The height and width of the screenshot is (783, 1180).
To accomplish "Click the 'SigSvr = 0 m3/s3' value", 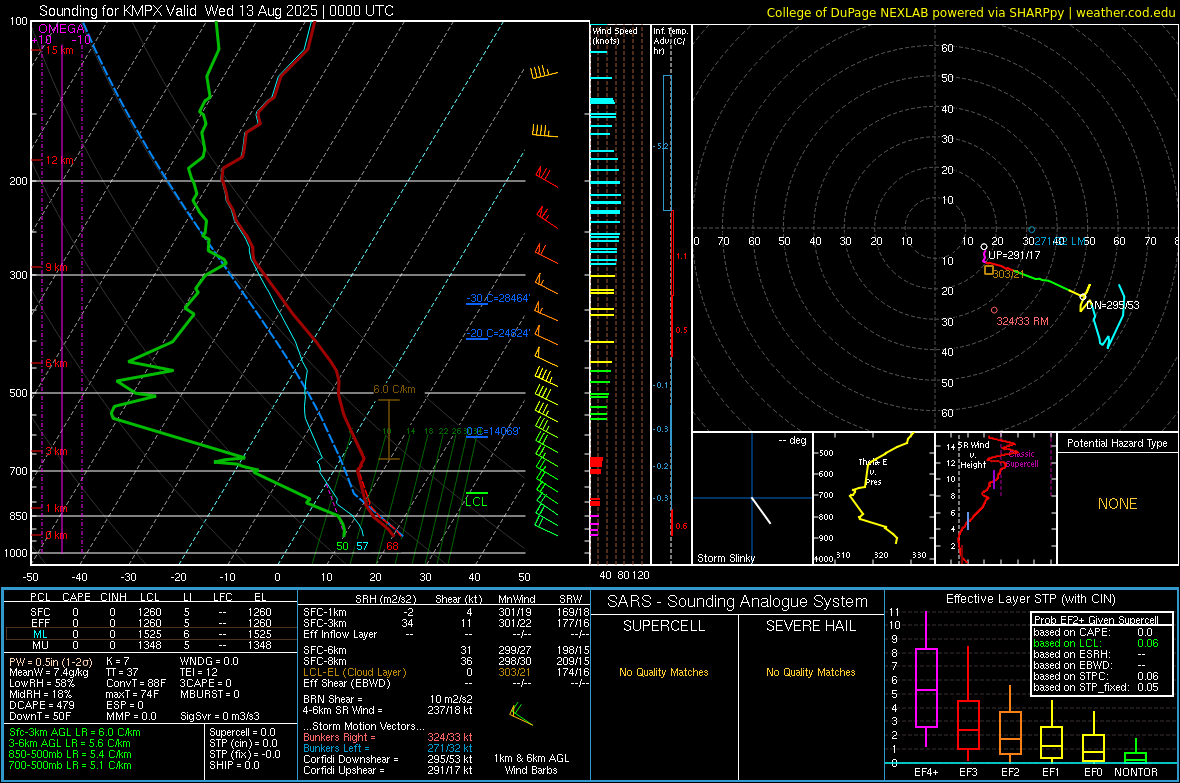I will [x=220, y=716].
